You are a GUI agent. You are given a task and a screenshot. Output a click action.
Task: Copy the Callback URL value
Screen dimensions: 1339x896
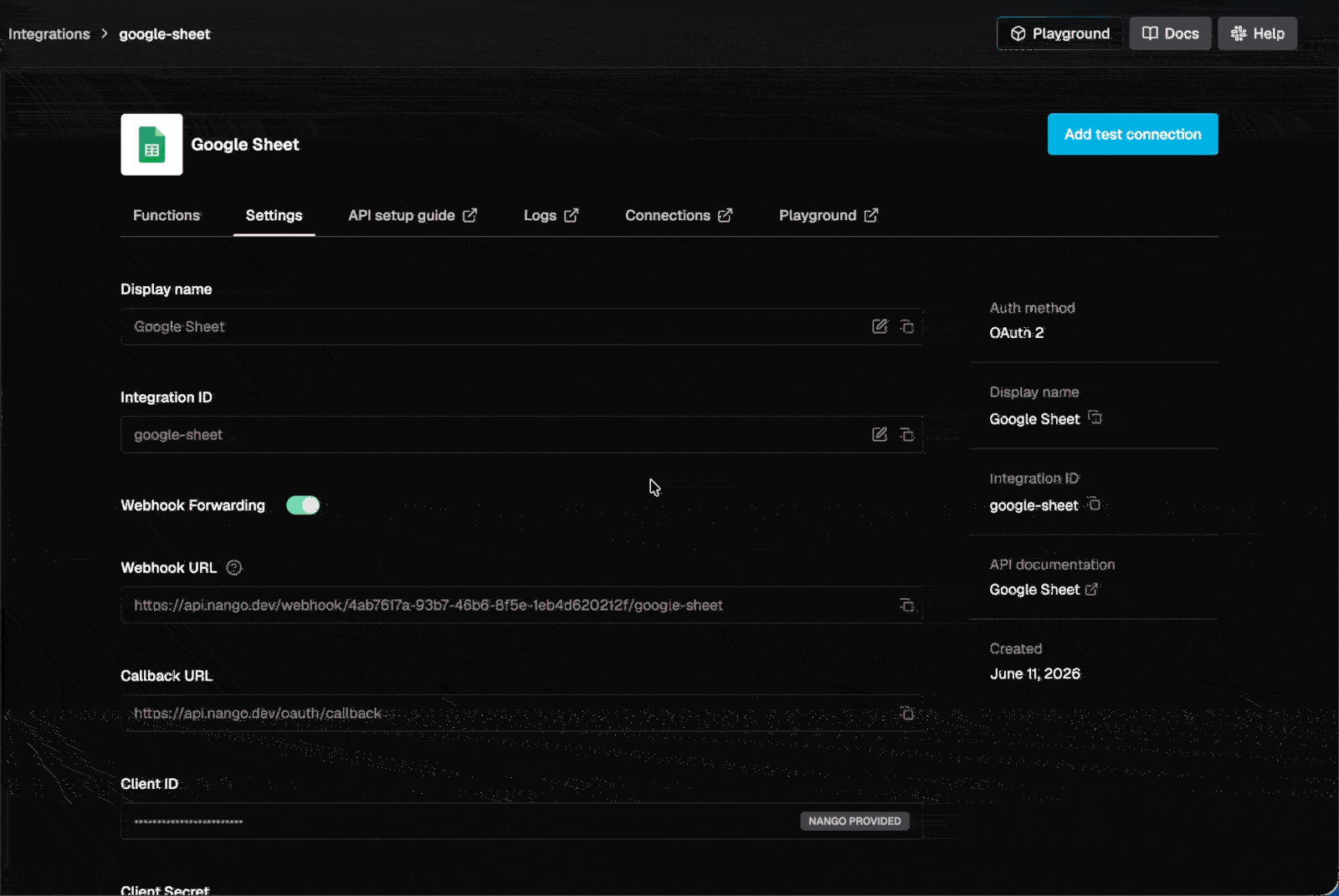click(x=906, y=713)
